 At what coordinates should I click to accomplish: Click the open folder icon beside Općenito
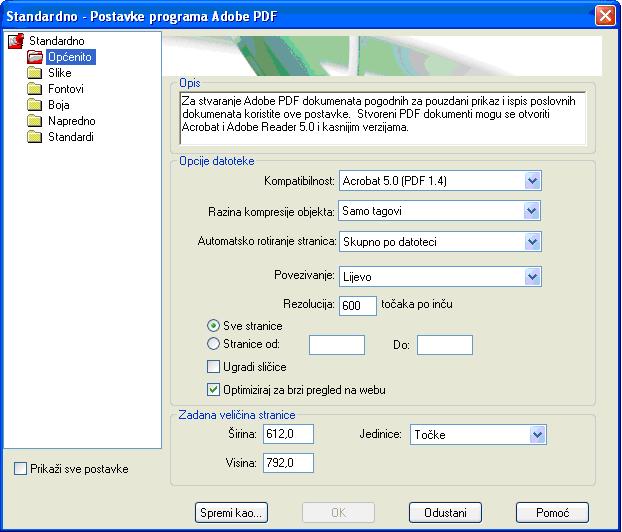35,57
